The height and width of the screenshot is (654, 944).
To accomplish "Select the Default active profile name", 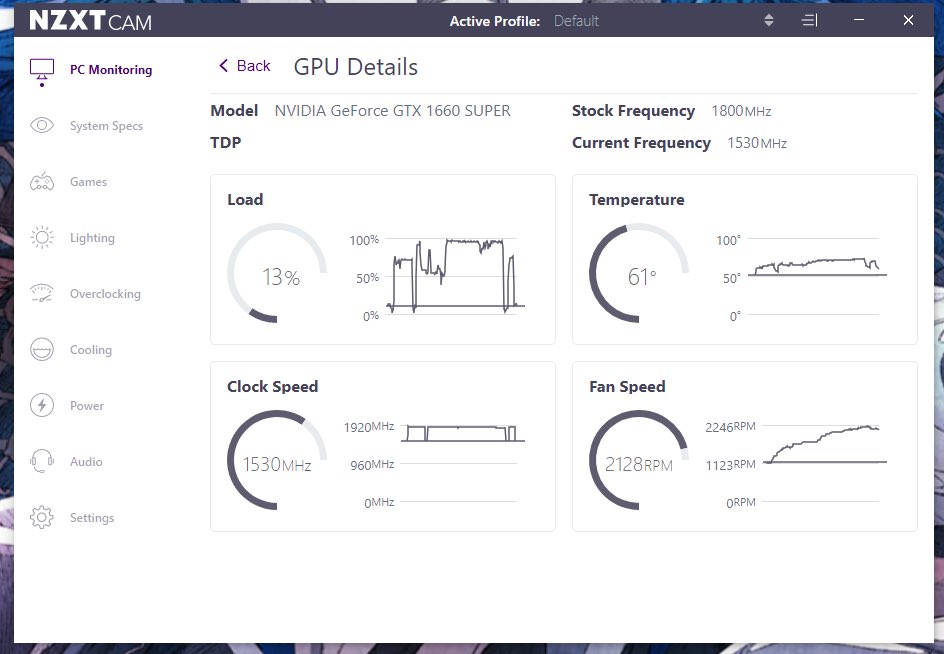I will [x=576, y=21].
